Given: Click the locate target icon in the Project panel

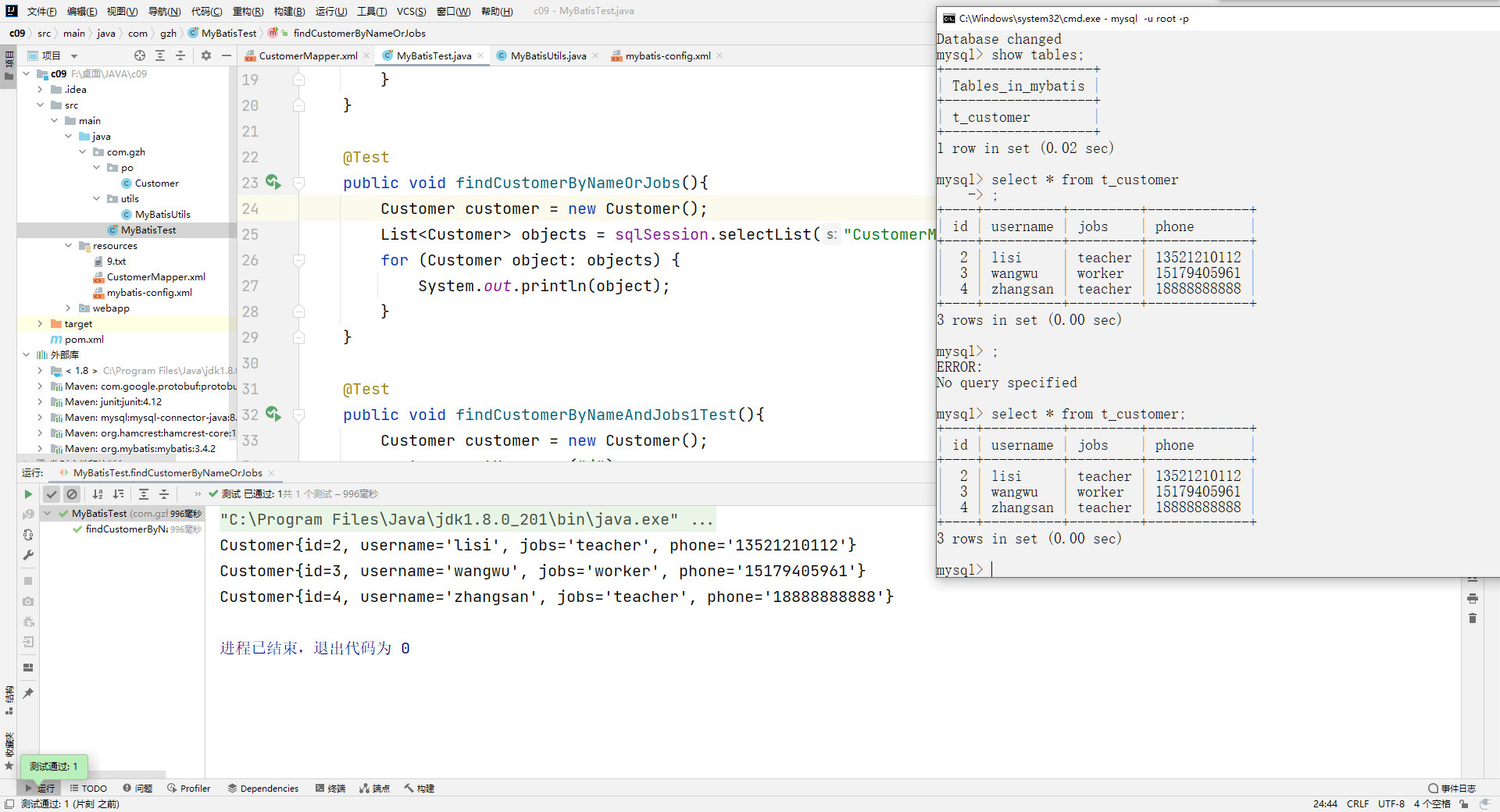Looking at the screenshot, I should coord(140,55).
